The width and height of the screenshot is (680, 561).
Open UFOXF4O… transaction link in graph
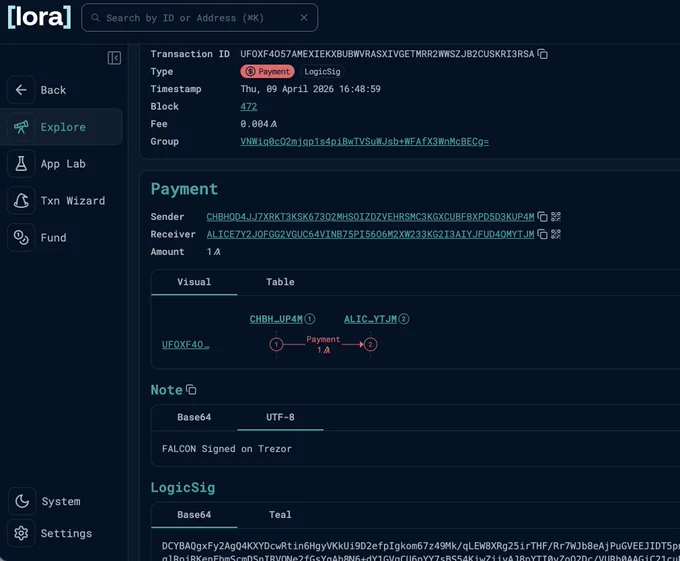(x=185, y=345)
